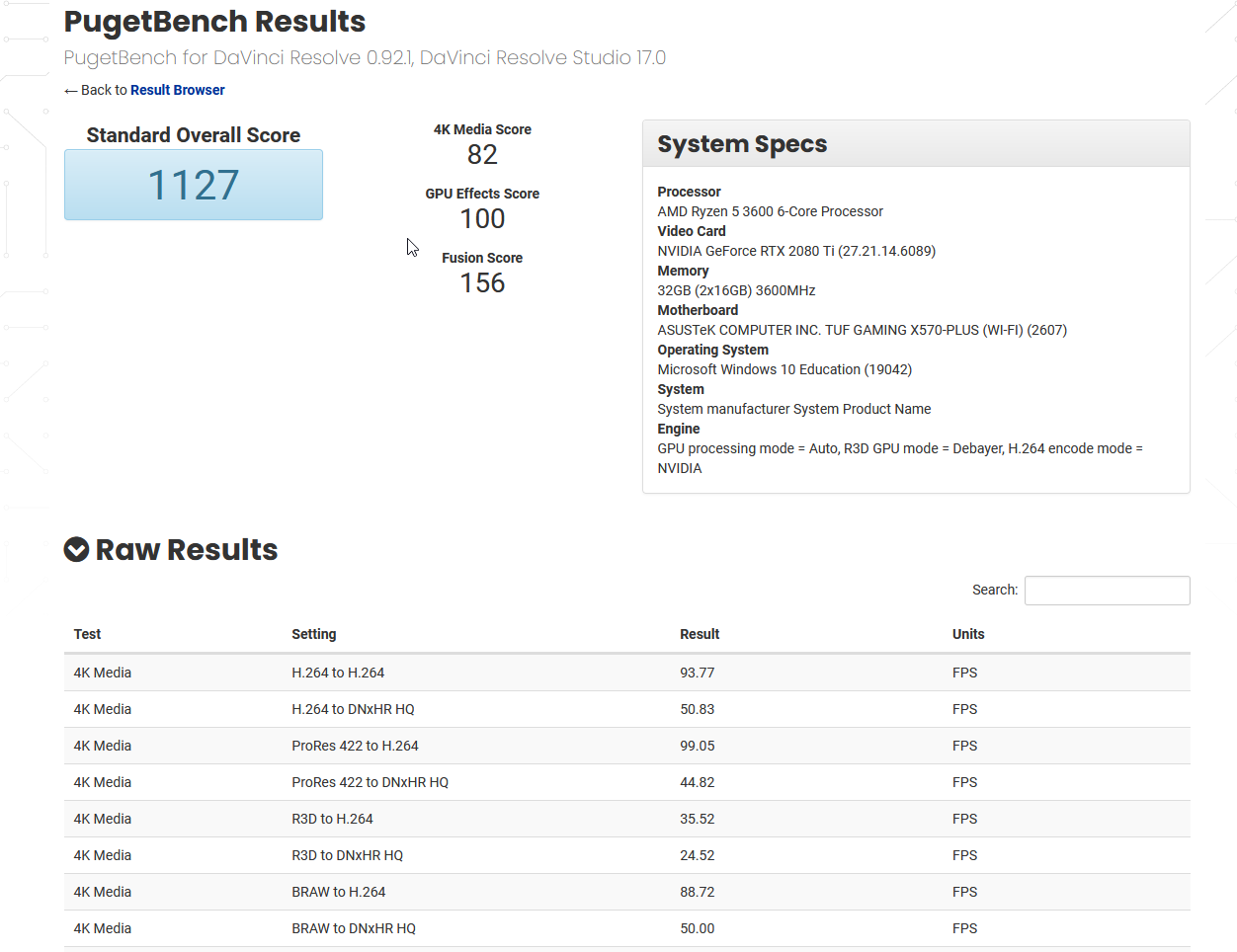1237x952 pixels.
Task: Click into the Search input field
Action: 1107,591
